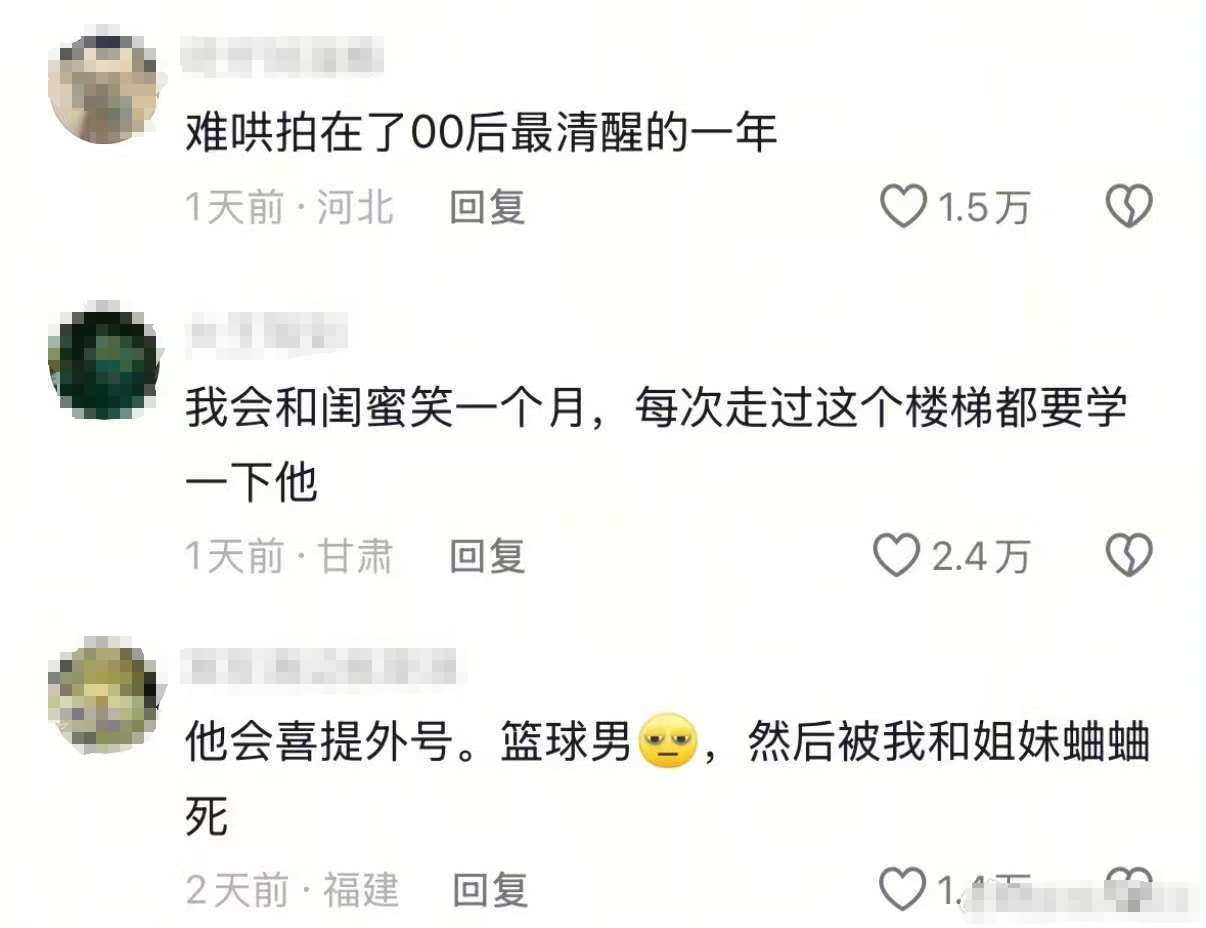1206x928 pixels.
Task: Open avatar of first commenter
Action: pos(102,90)
